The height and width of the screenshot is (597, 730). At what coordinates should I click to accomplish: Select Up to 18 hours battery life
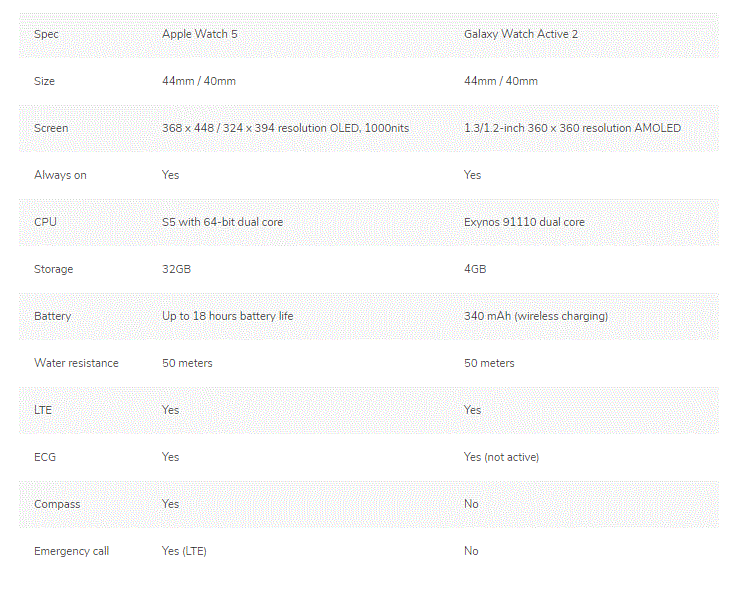coord(228,316)
